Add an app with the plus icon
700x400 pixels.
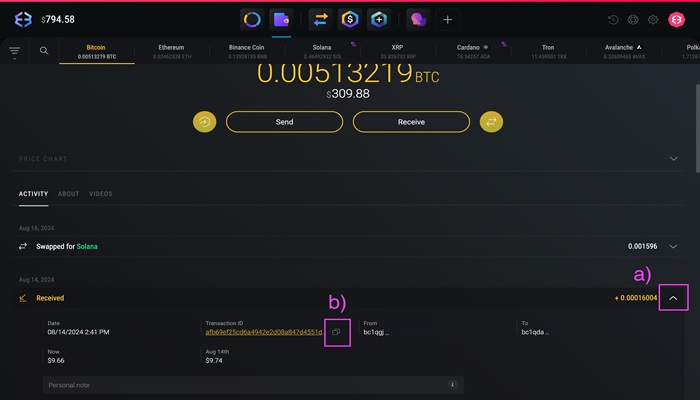tap(447, 19)
